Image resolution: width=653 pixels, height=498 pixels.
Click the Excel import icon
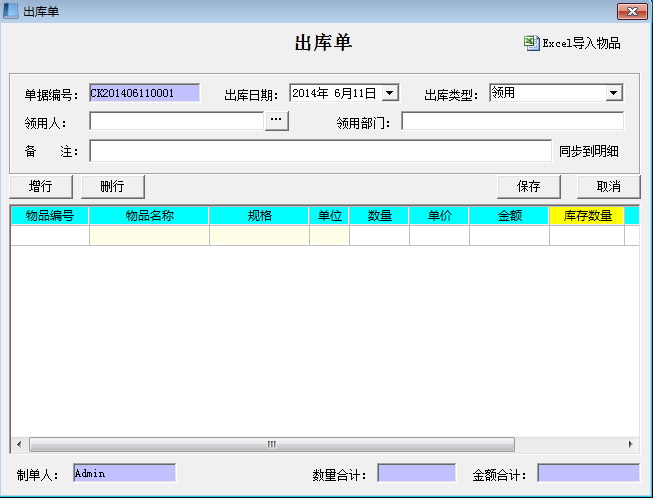pos(531,43)
